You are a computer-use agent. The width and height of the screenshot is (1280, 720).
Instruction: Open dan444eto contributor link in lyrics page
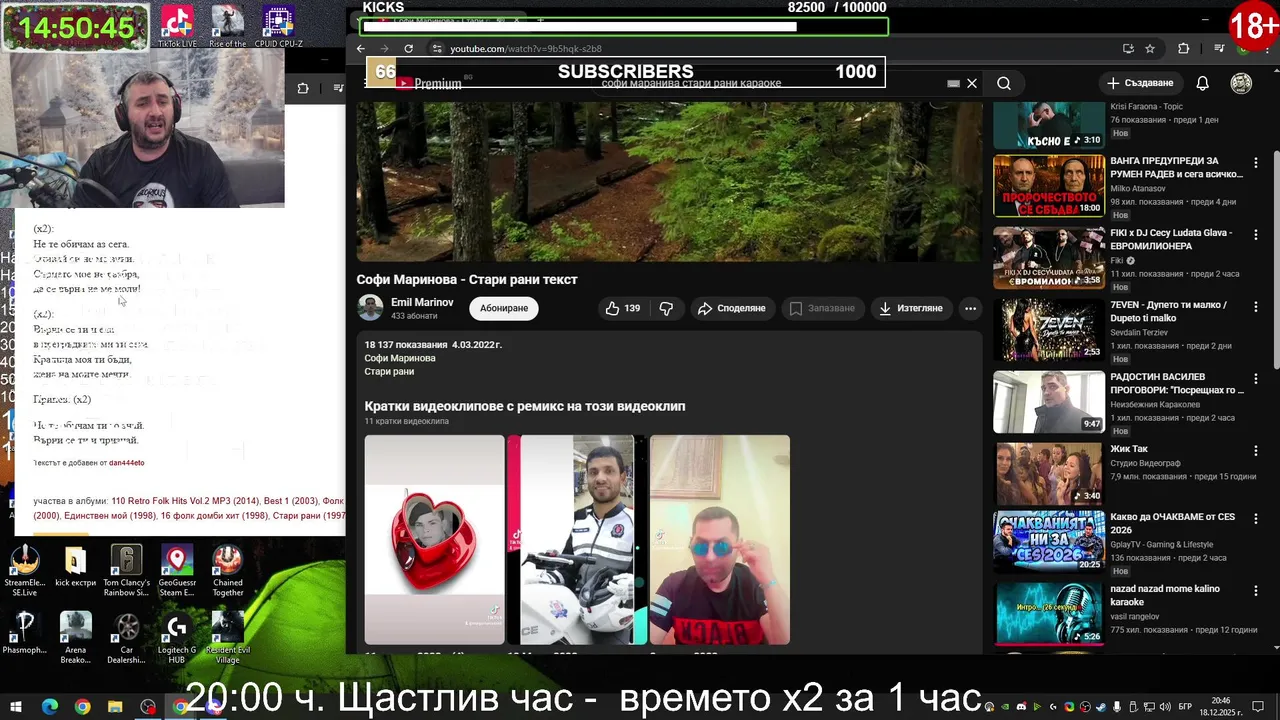pos(127,463)
